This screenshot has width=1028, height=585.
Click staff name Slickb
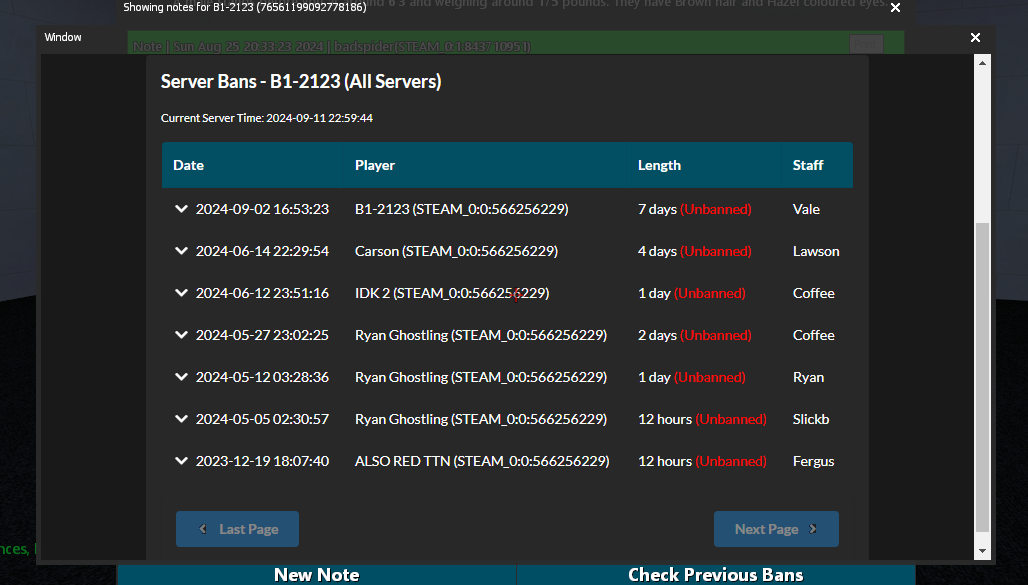click(x=811, y=419)
